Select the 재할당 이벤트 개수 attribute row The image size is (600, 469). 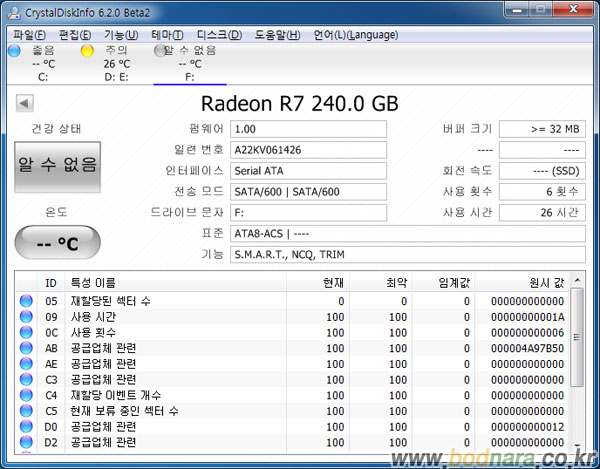pyautogui.click(x=293, y=395)
